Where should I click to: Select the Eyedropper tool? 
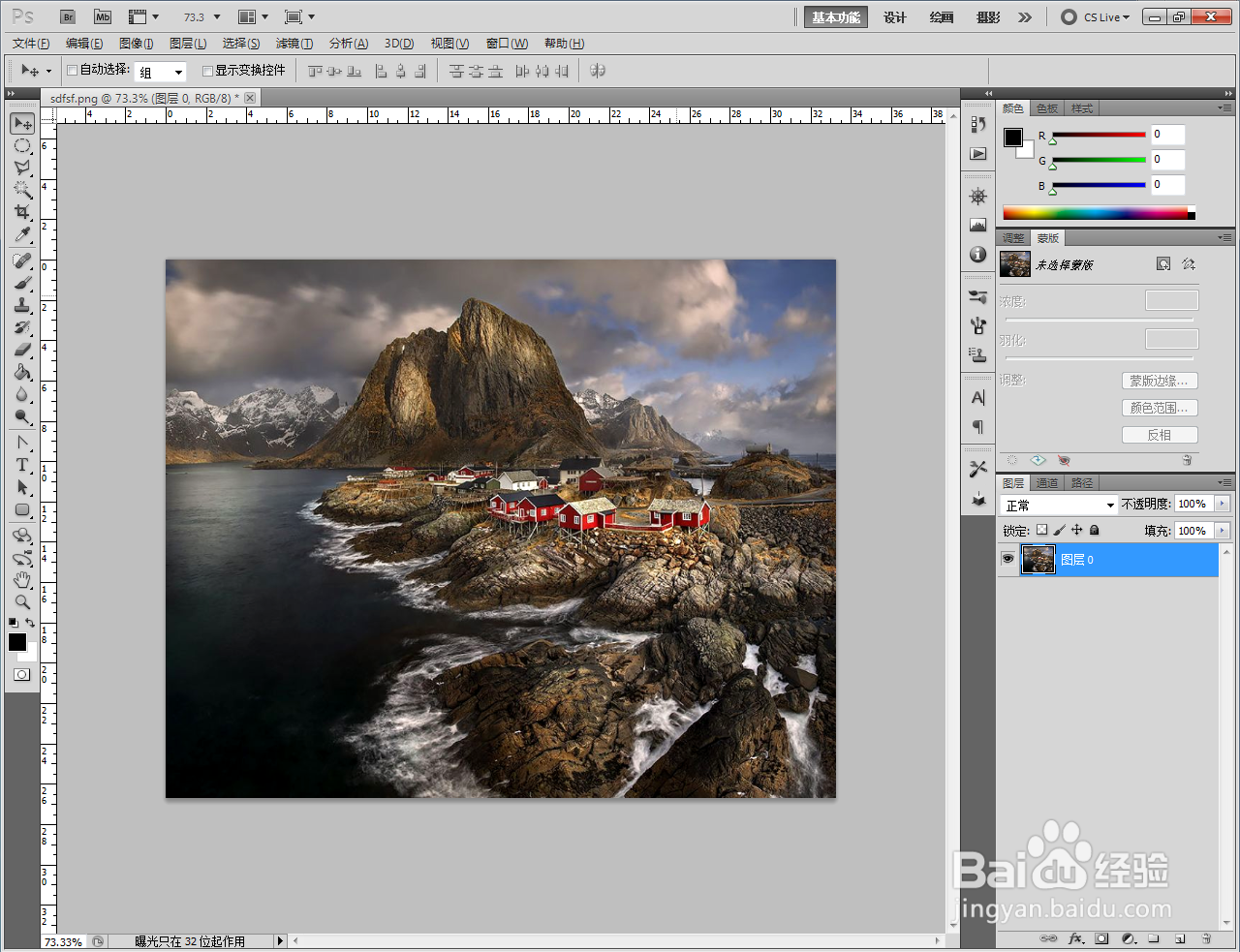pos(22,234)
